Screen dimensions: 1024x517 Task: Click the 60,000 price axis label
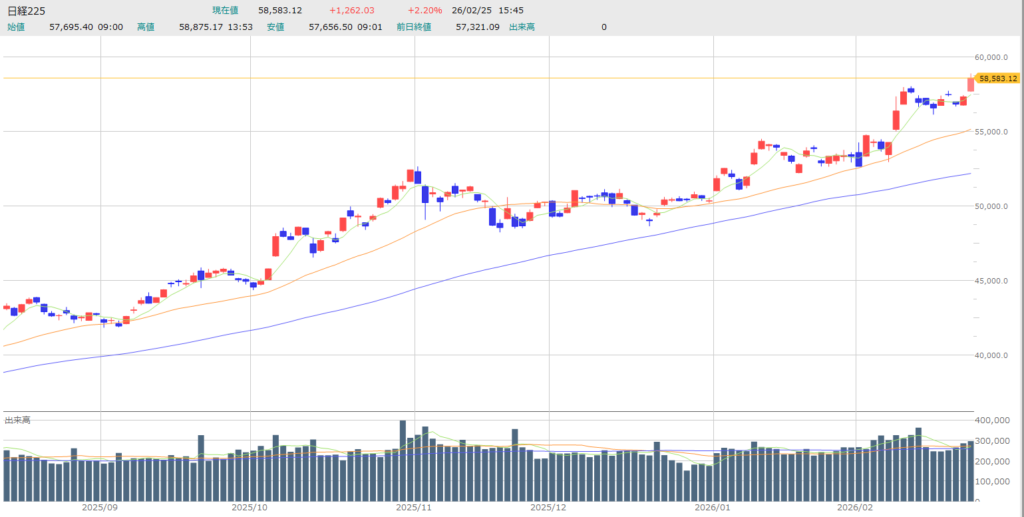994,57
